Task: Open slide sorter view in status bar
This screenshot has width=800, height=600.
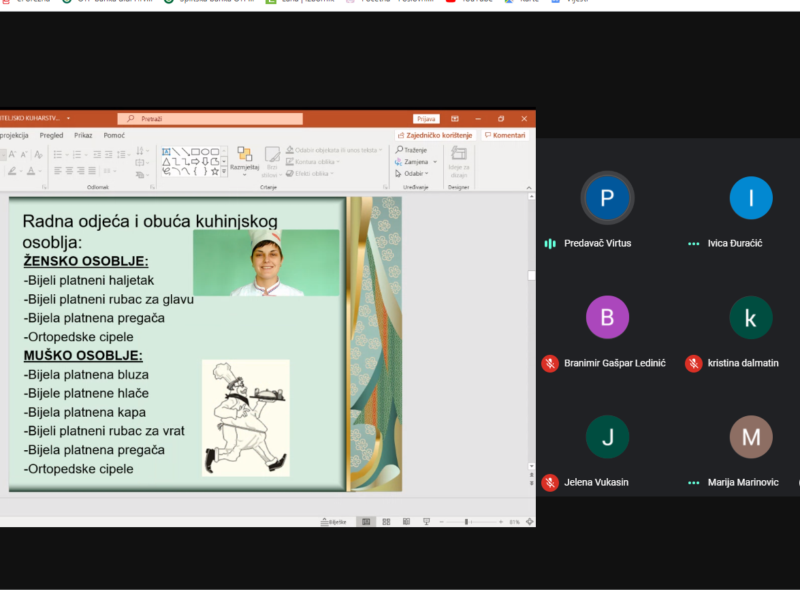Action: click(x=386, y=521)
